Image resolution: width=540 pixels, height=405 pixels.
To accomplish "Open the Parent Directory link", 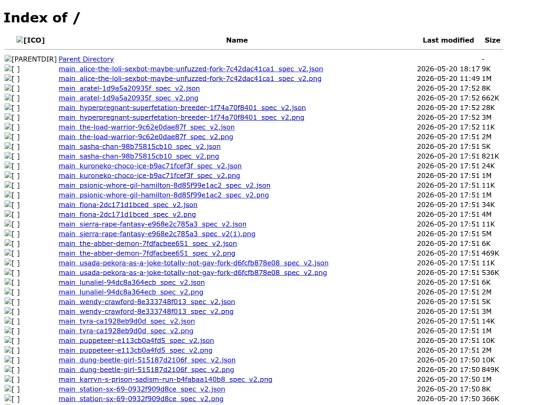I will point(86,59).
